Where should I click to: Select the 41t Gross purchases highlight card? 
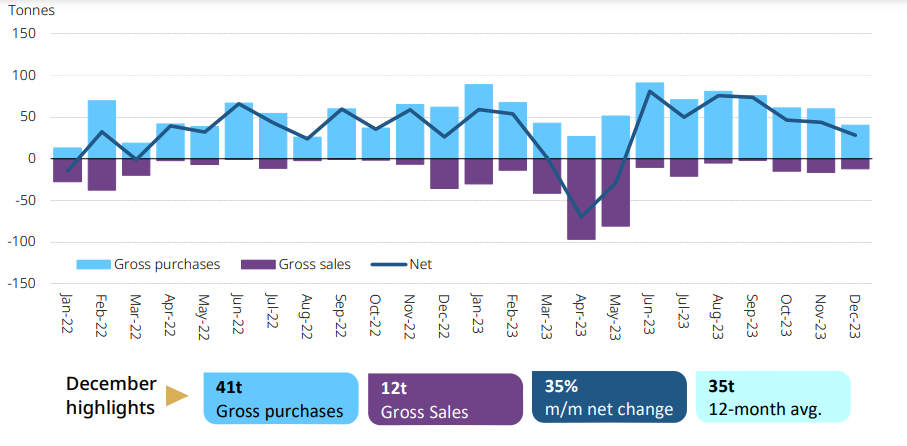click(280, 397)
